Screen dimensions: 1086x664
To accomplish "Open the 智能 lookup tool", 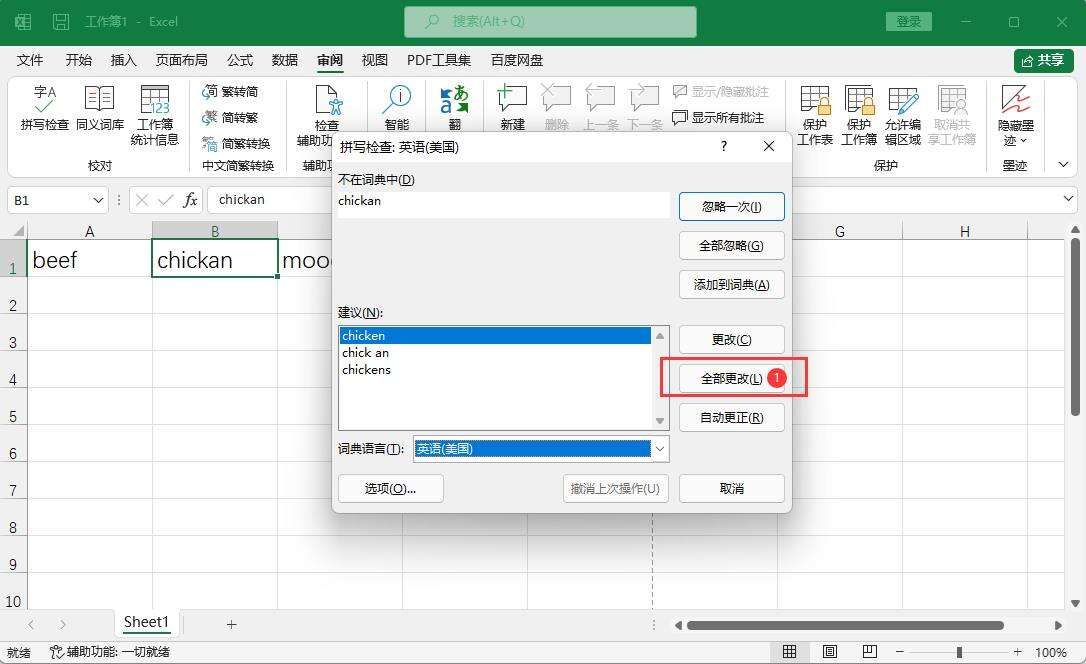I will [x=397, y=107].
